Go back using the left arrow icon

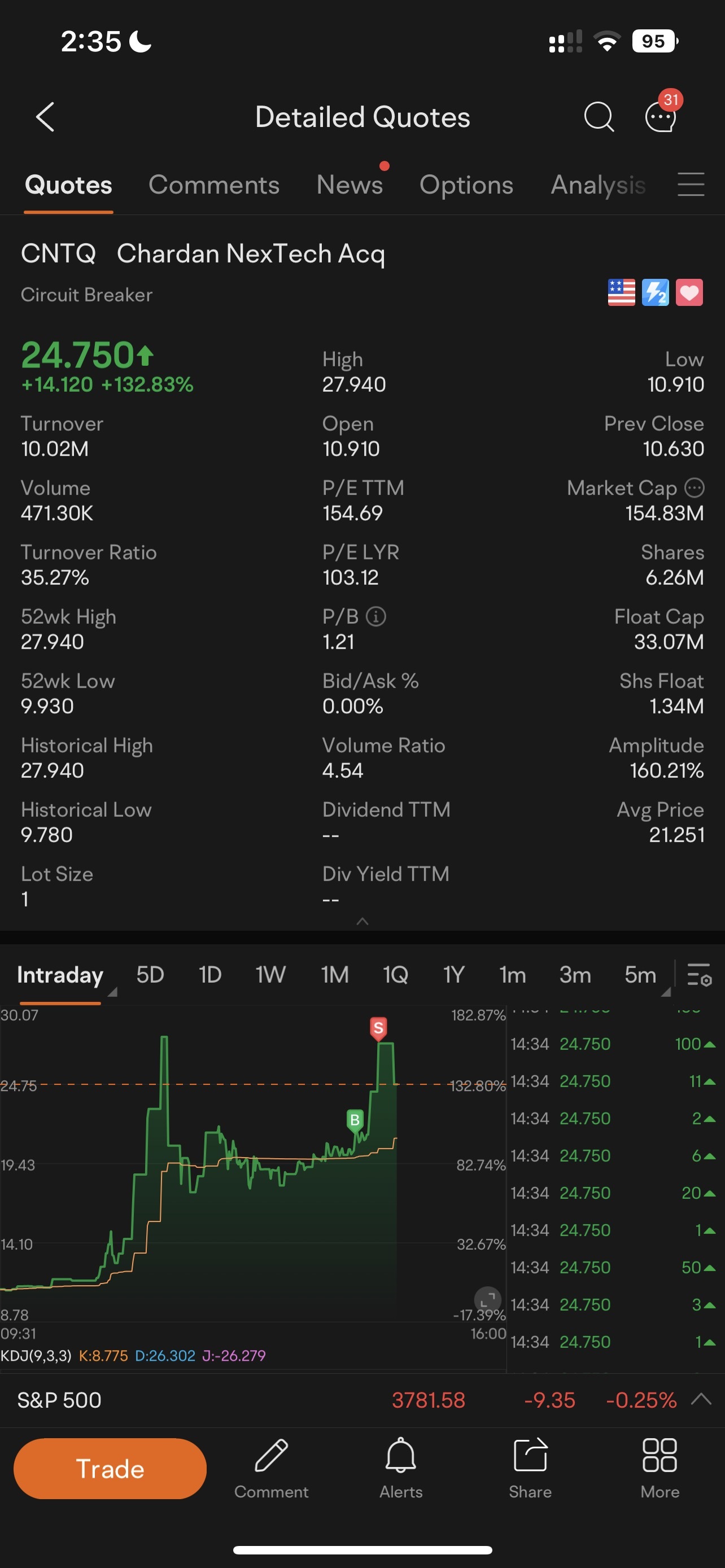[46, 116]
